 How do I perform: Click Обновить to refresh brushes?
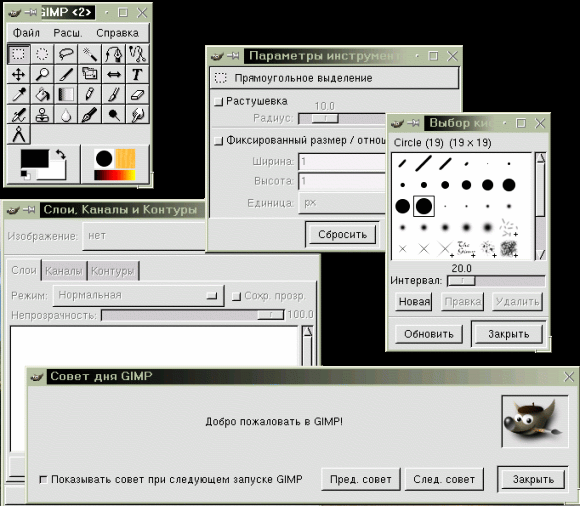coord(429,334)
